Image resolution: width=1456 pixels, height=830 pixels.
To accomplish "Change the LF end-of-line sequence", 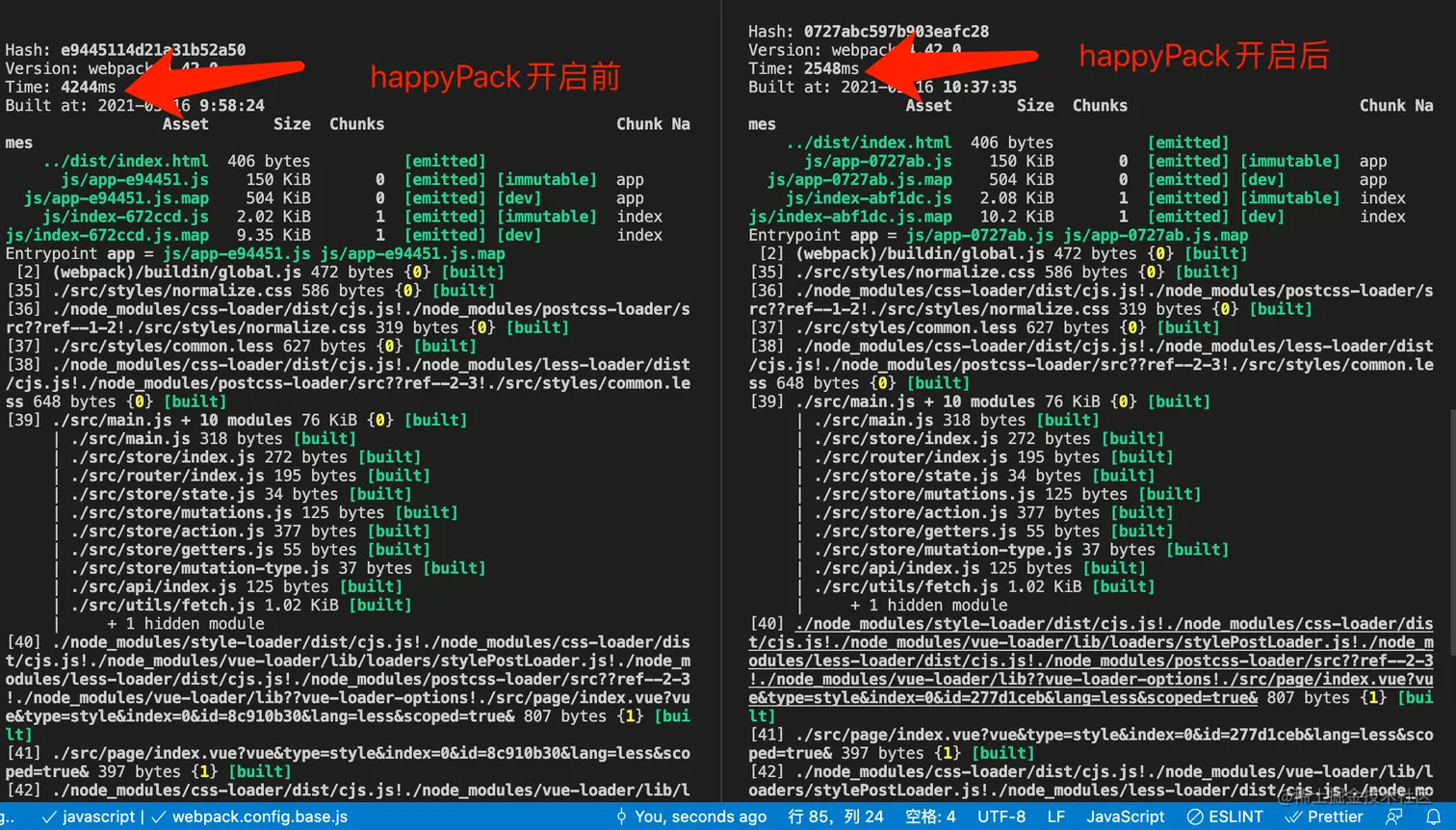I will click(x=1056, y=817).
